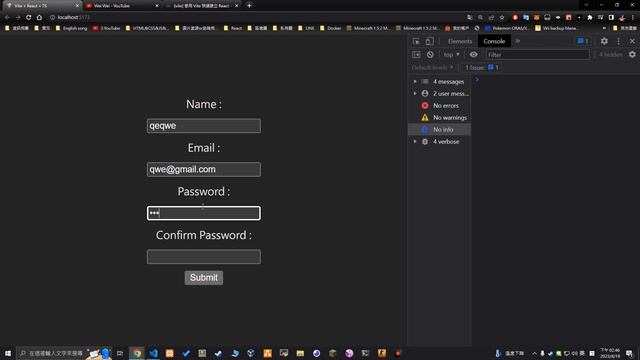Open the Docker bookmark folder
Screen dimensions: 640x360
point(331,28)
